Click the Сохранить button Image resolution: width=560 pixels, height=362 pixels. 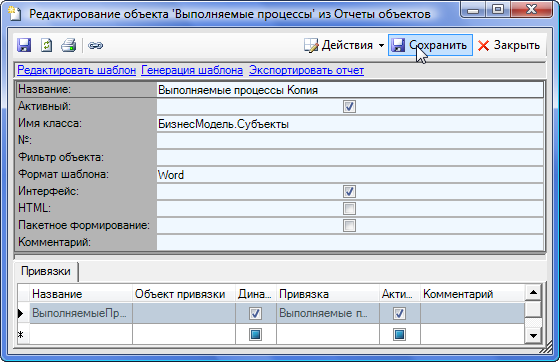coord(430,45)
